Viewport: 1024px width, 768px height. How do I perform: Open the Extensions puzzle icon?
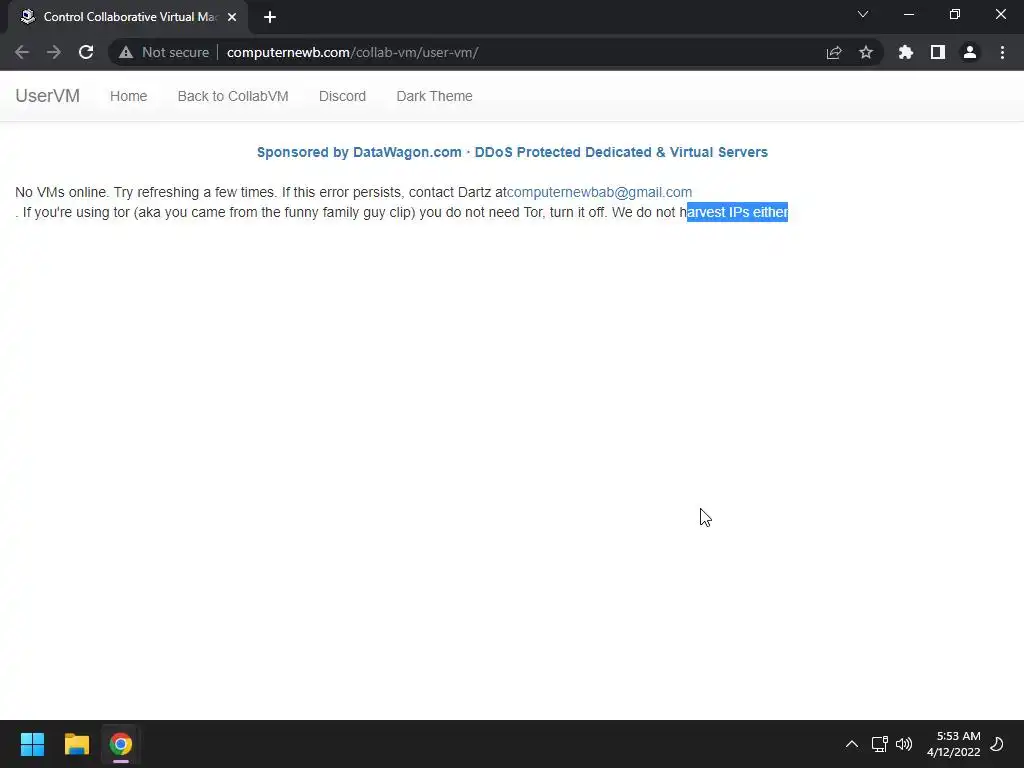906,52
